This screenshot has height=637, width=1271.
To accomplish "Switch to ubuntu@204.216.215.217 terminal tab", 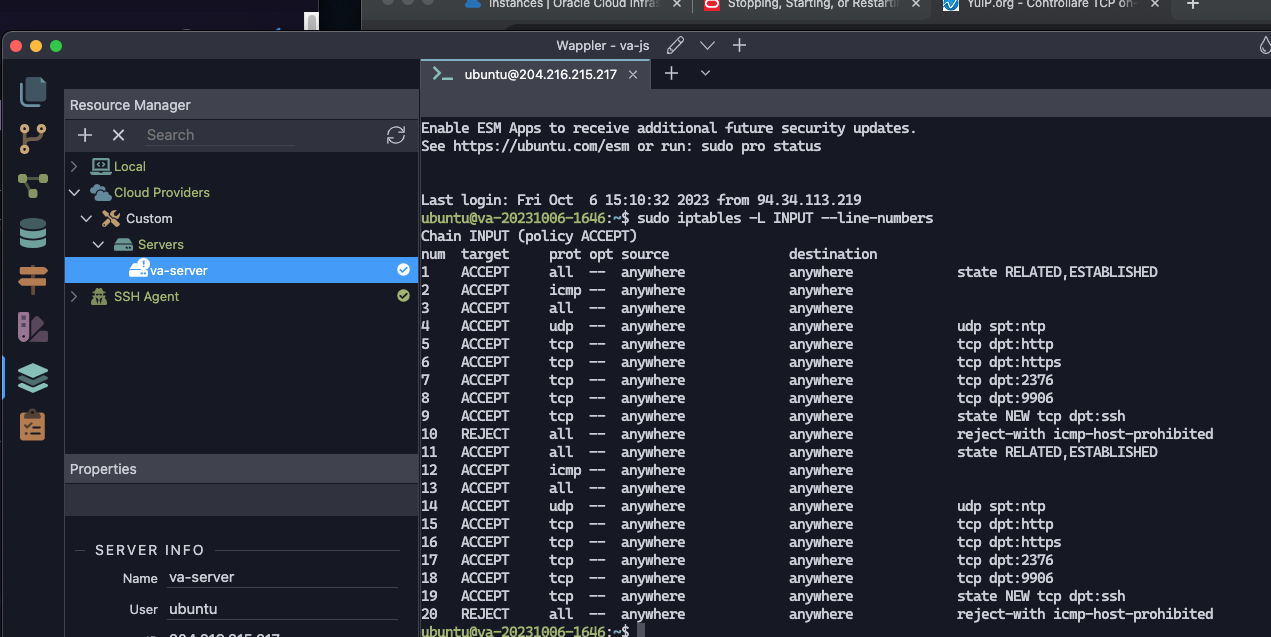I will [536, 74].
